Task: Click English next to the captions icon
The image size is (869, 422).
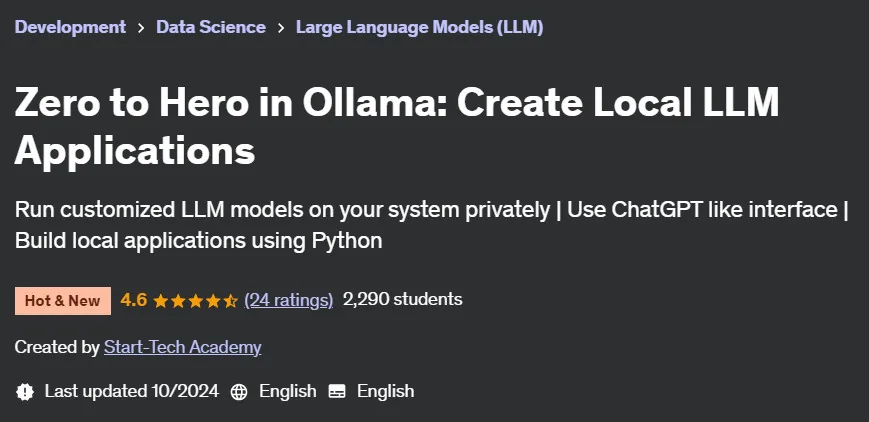Action: (385, 391)
